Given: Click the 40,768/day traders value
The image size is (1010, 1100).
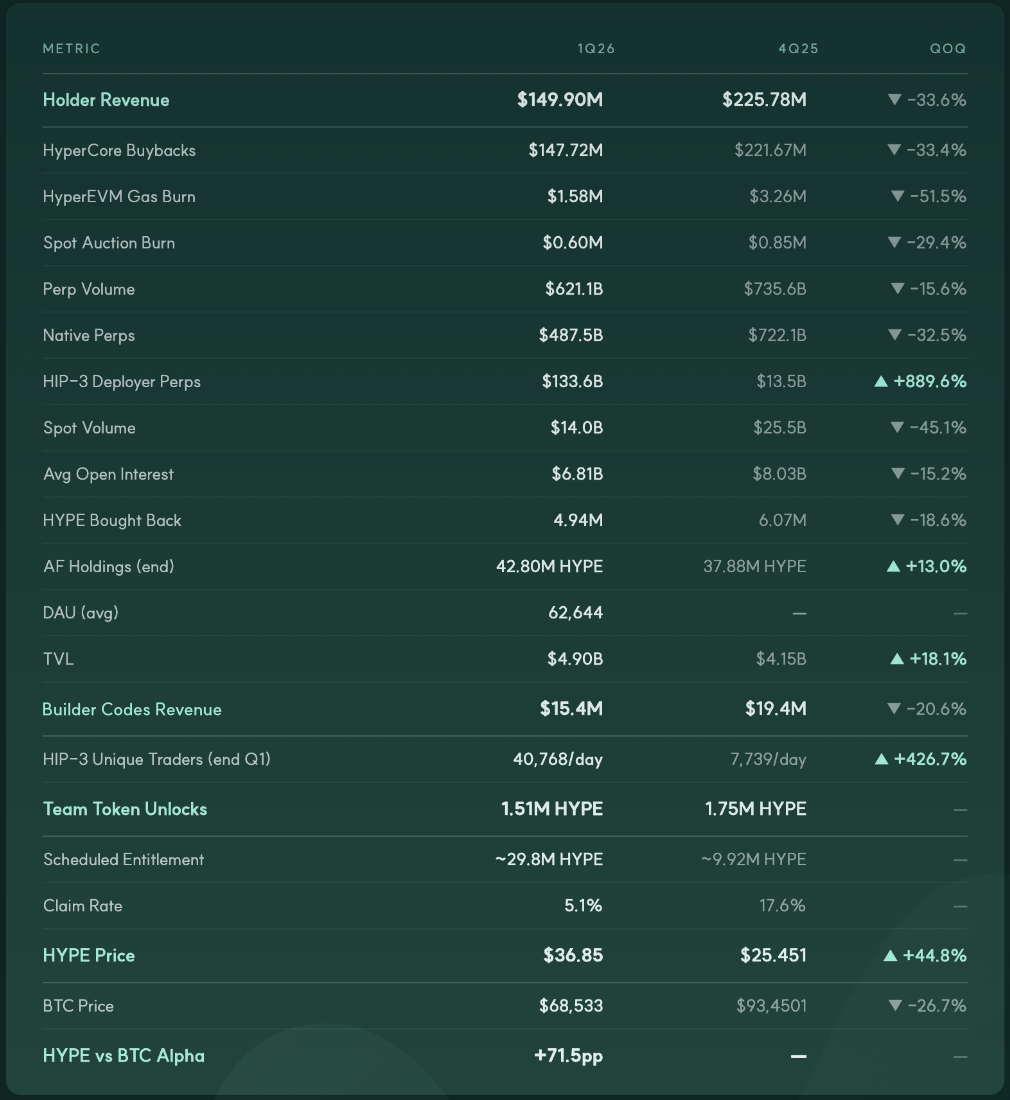Looking at the screenshot, I should point(558,760).
